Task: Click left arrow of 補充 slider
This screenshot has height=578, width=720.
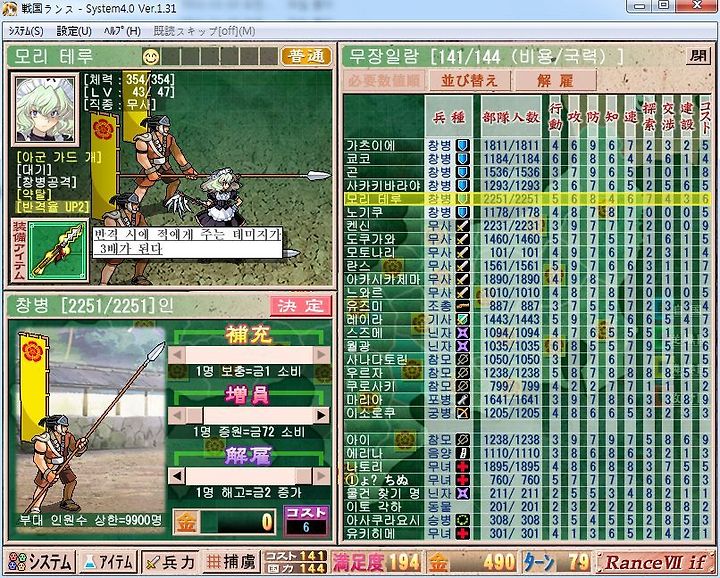Action: 176,355
